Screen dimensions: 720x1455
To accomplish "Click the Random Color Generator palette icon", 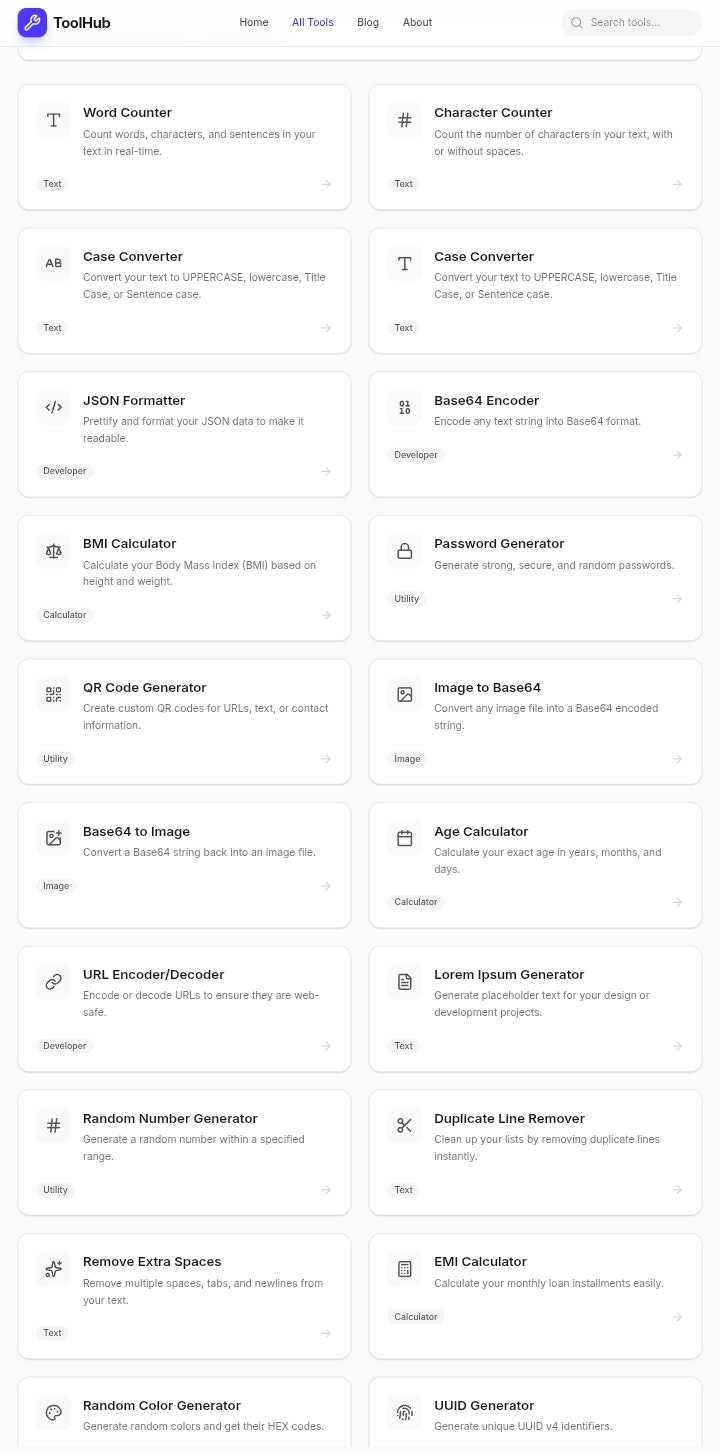I will click(x=53, y=1412).
